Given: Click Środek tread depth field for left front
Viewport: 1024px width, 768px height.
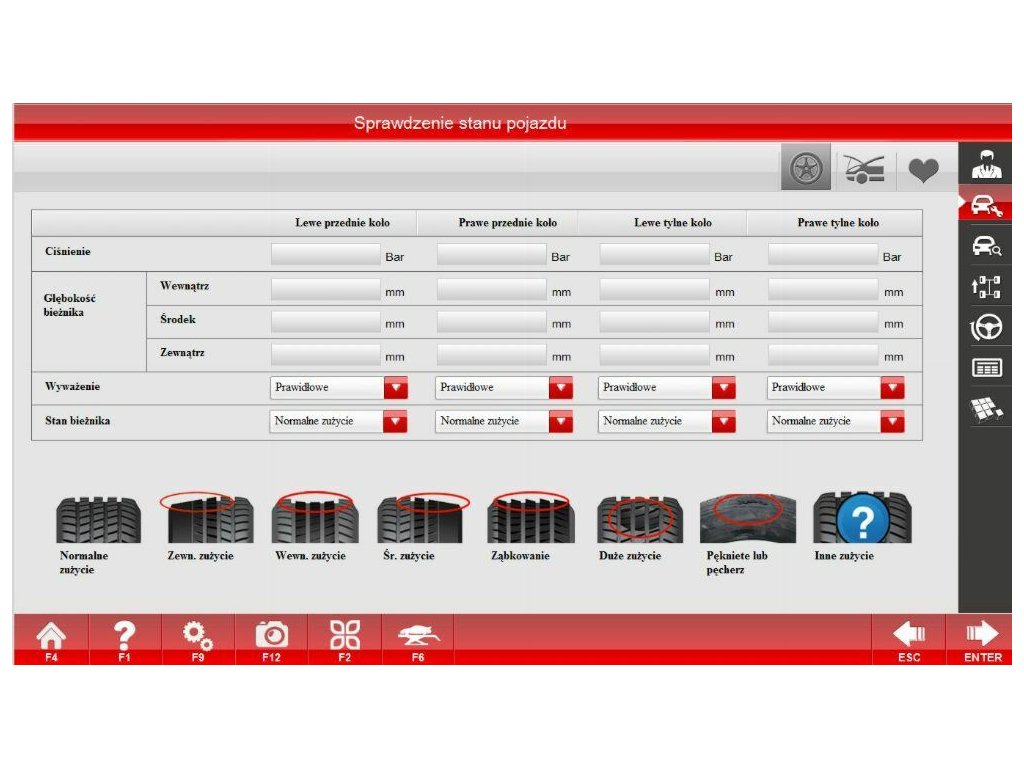Looking at the screenshot, I should click(x=326, y=321).
